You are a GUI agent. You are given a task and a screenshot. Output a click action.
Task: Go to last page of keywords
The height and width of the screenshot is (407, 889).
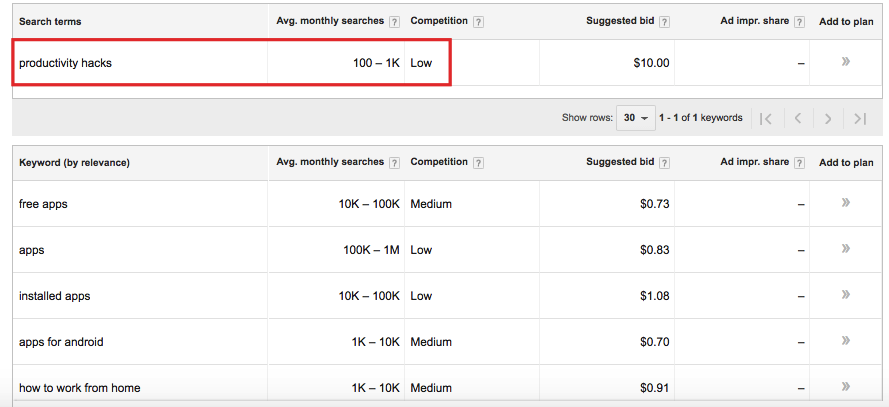[860, 118]
